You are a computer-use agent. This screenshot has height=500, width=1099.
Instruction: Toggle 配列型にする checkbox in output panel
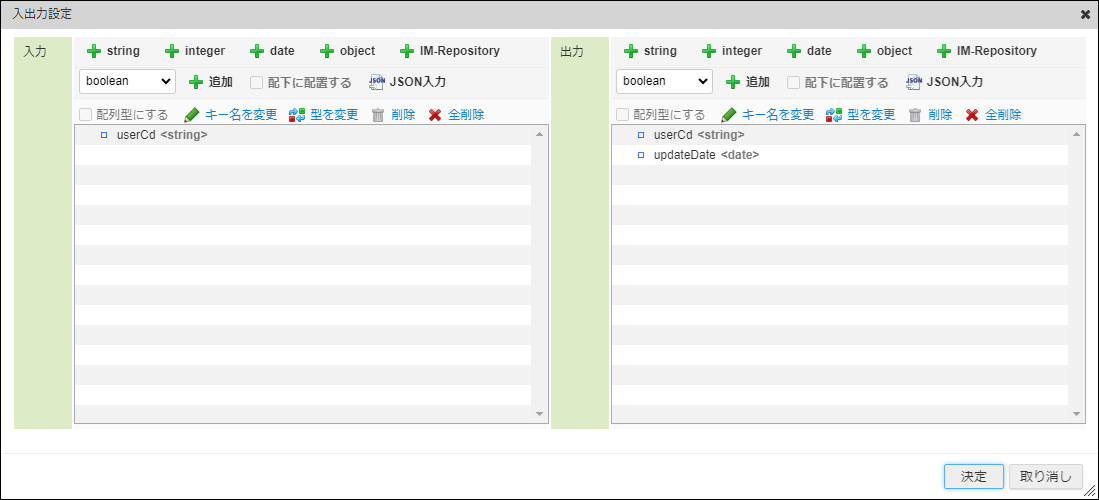pyautogui.click(x=622, y=115)
